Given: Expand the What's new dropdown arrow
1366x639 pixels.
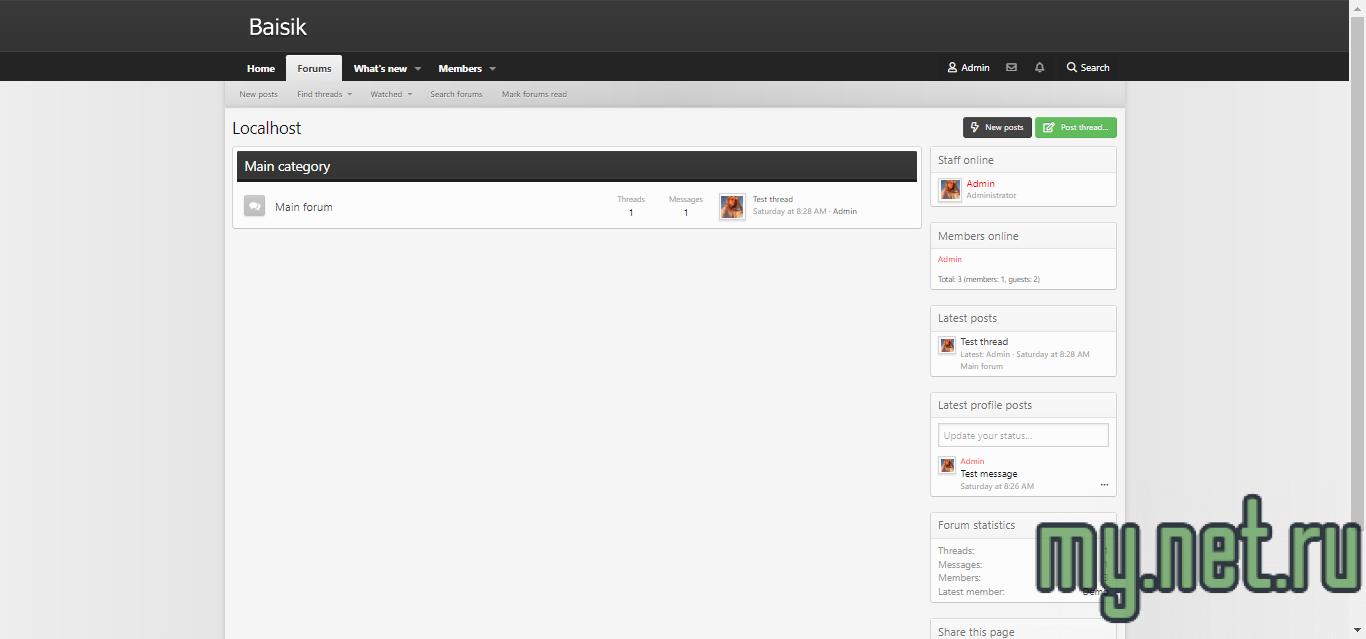Looking at the screenshot, I should (x=418, y=69).
